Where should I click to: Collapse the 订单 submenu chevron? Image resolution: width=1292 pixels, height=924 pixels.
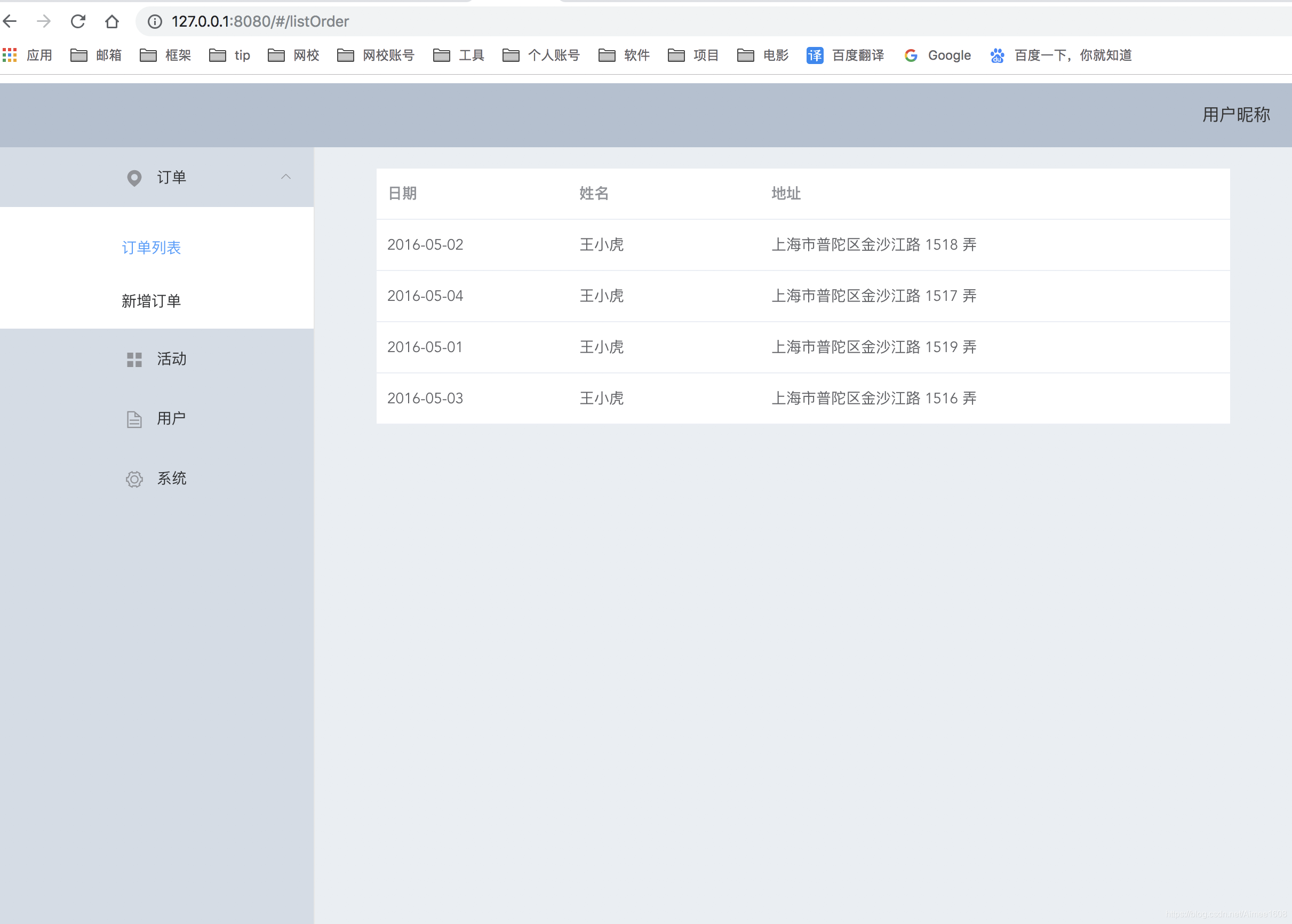click(x=285, y=177)
